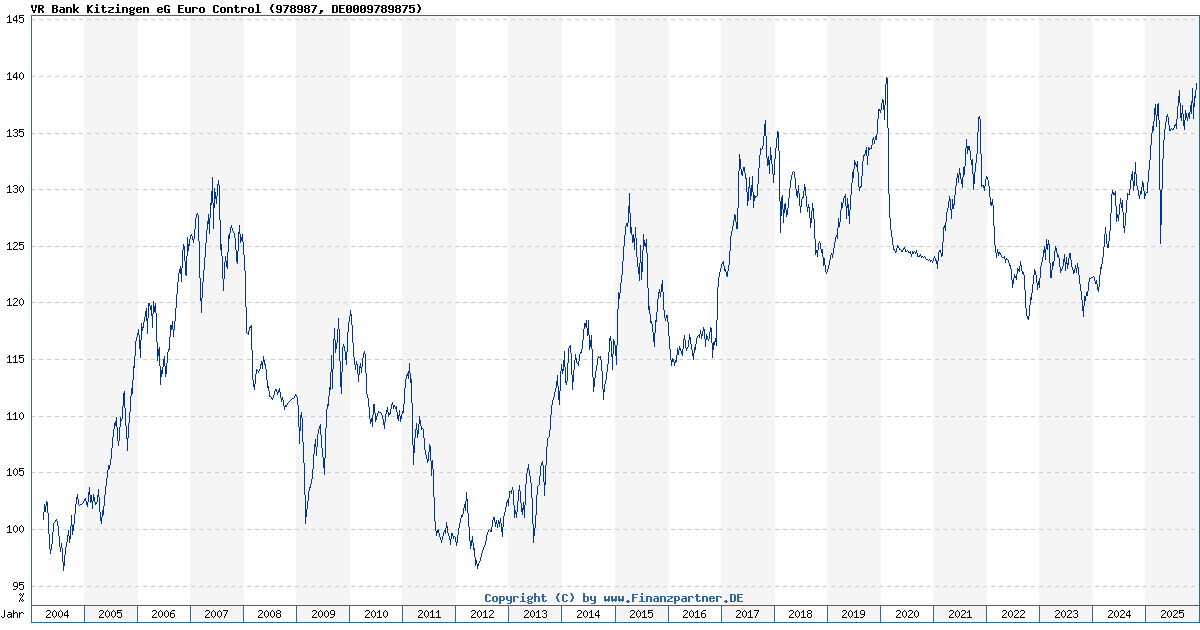This screenshot has width=1200, height=630.
Task: Select the 2018 year segment
Action: [x=800, y=614]
